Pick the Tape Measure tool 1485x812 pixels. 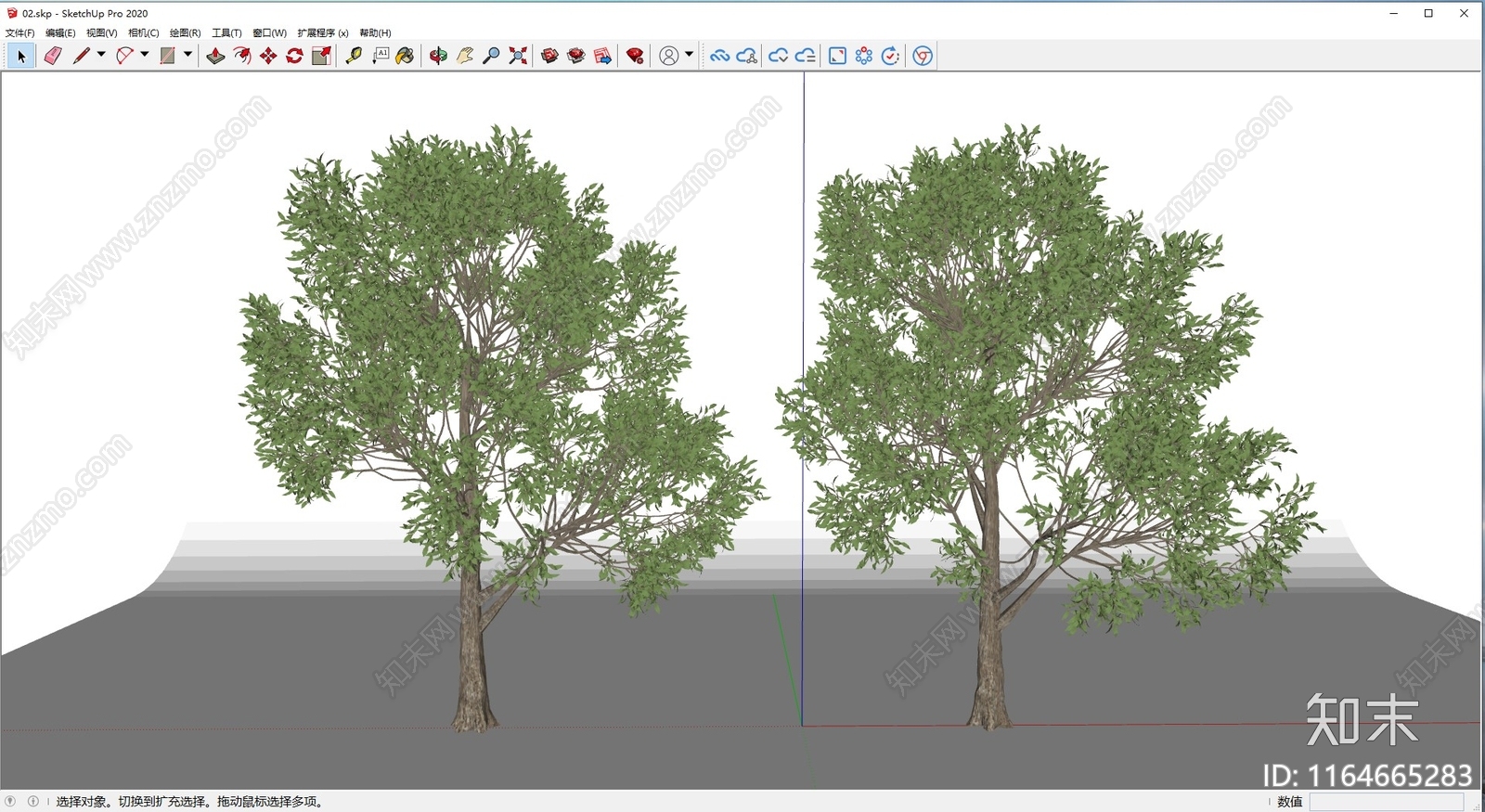354,57
